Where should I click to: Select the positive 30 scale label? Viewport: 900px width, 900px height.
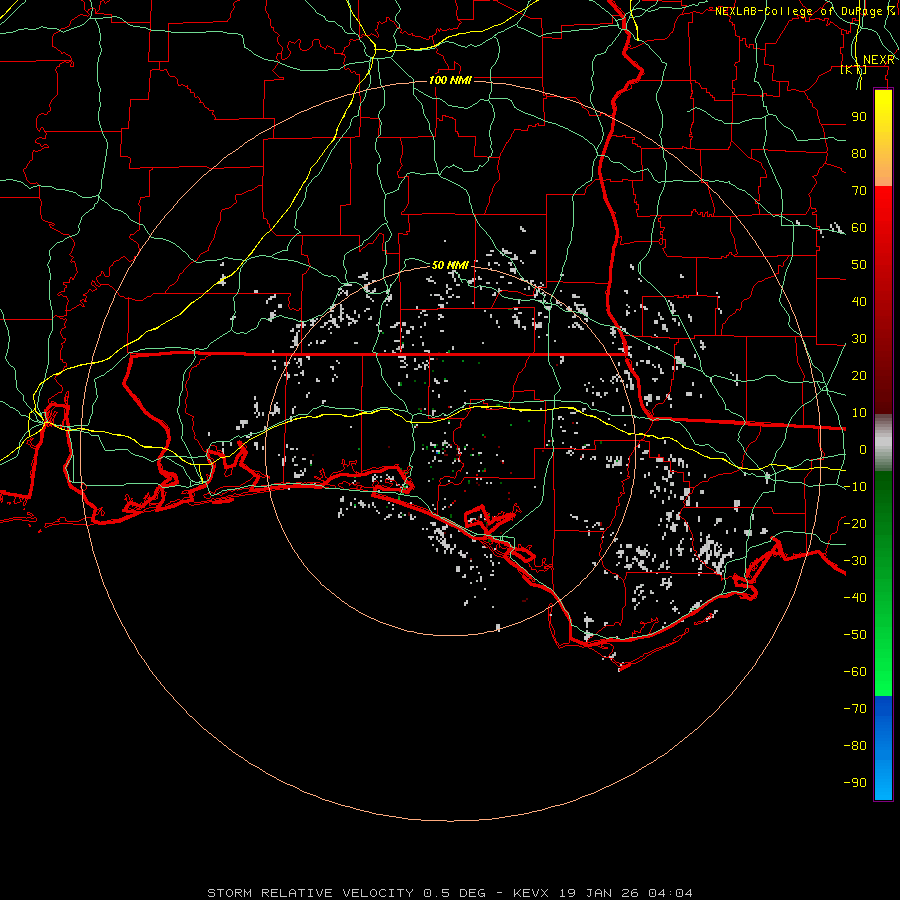(859, 339)
